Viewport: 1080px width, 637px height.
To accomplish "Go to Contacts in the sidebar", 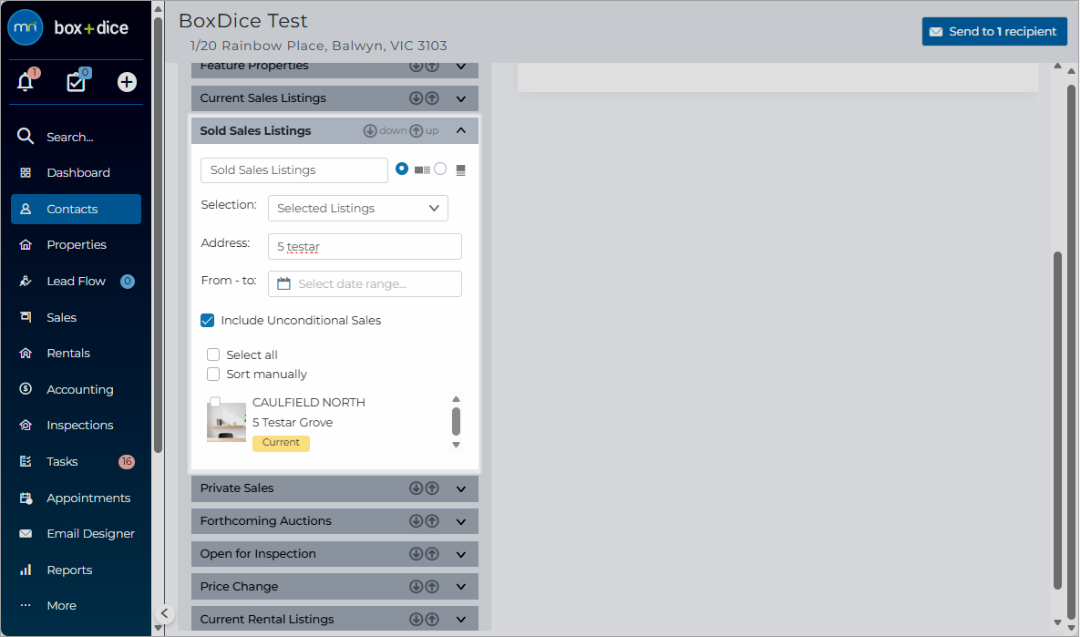I will [x=76, y=209].
